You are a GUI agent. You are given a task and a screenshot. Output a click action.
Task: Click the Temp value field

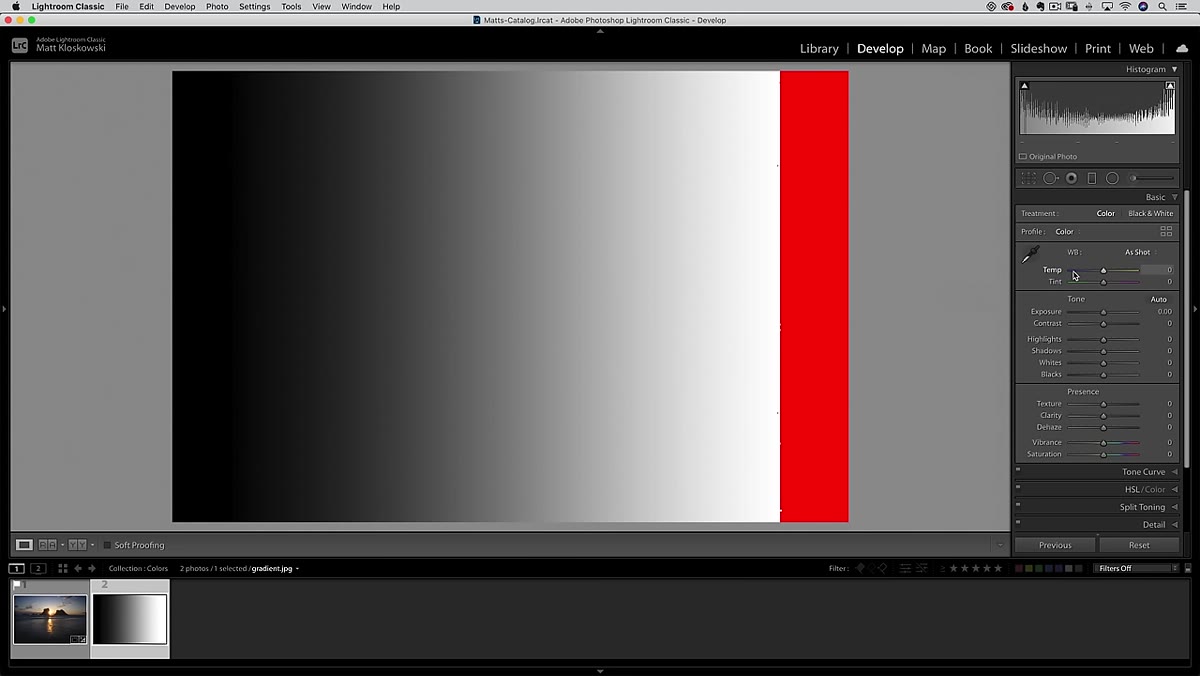coord(1158,270)
